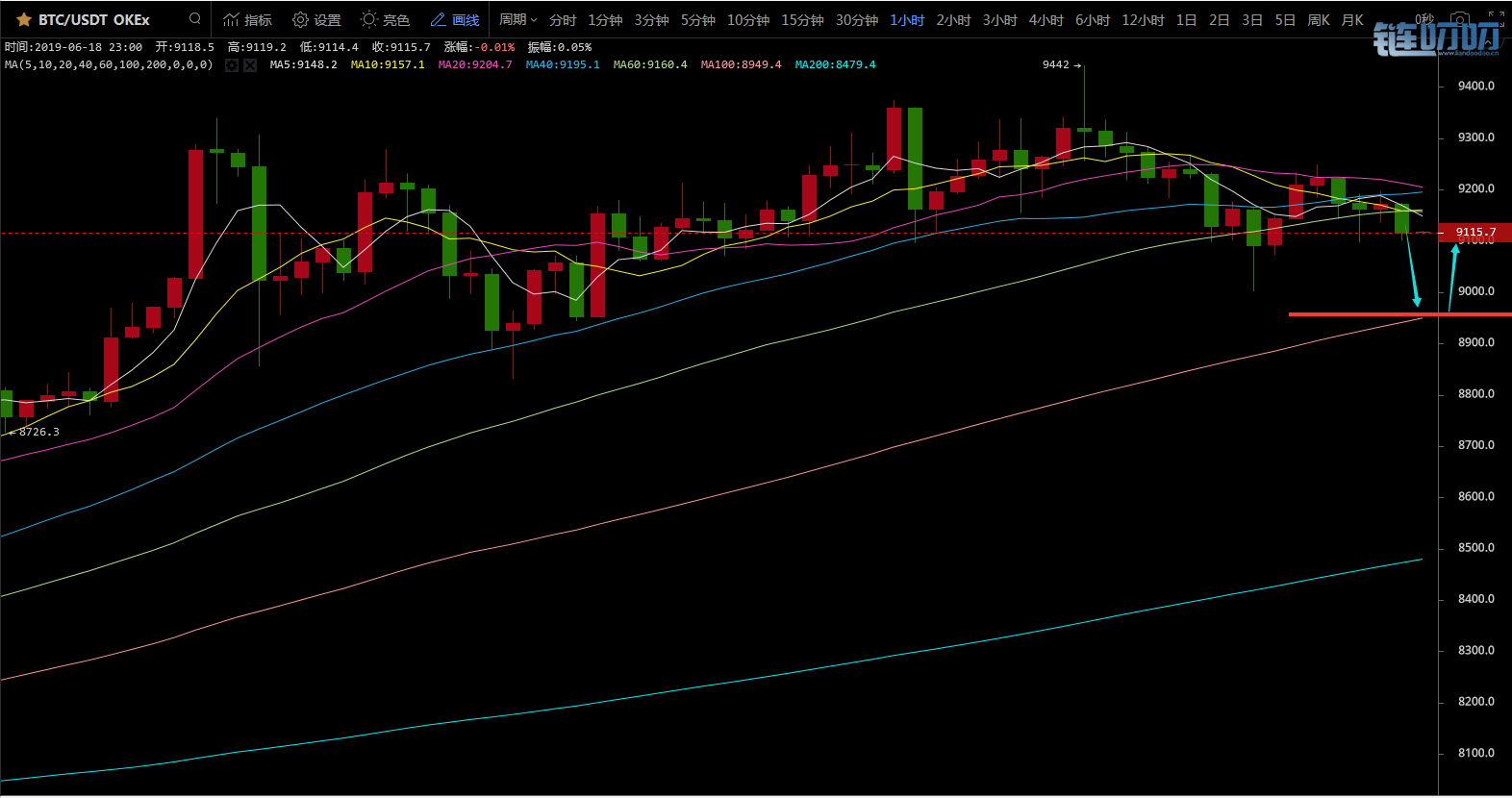This screenshot has width=1512, height=798.
Task: Open the 1日 daily chart
Action: [x=1186, y=19]
